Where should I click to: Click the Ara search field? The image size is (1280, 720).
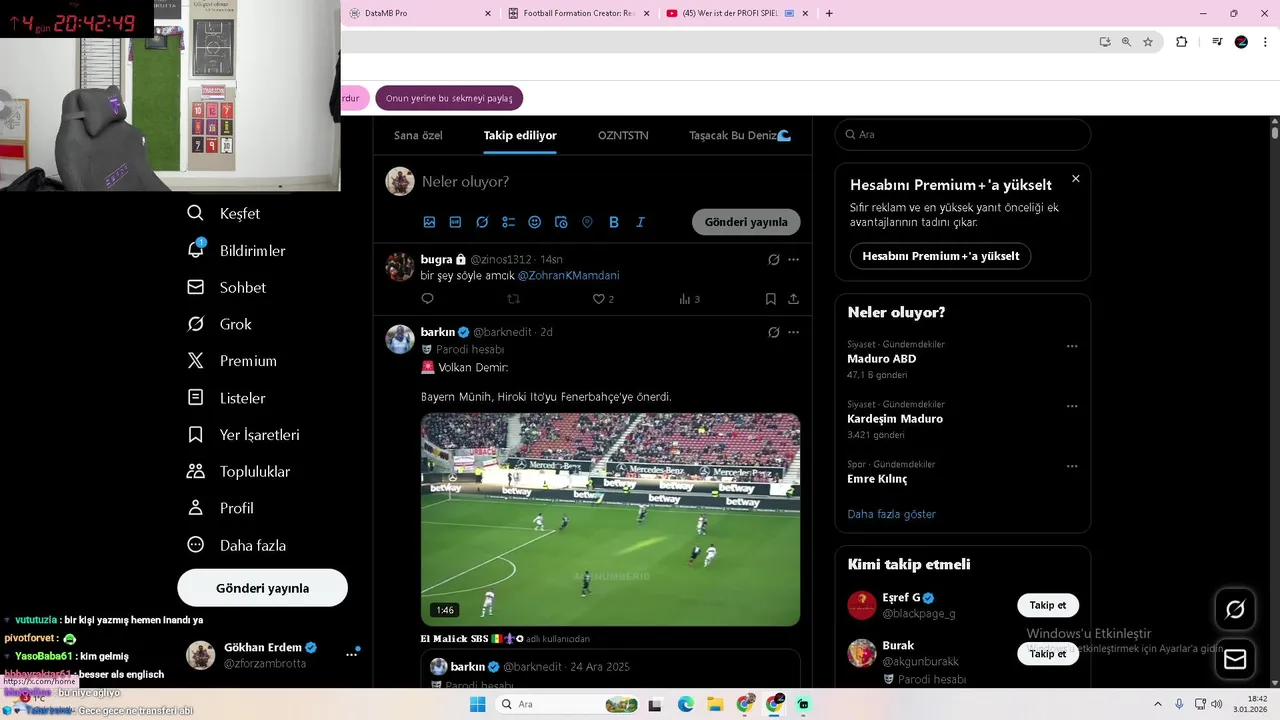(x=962, y=134)
